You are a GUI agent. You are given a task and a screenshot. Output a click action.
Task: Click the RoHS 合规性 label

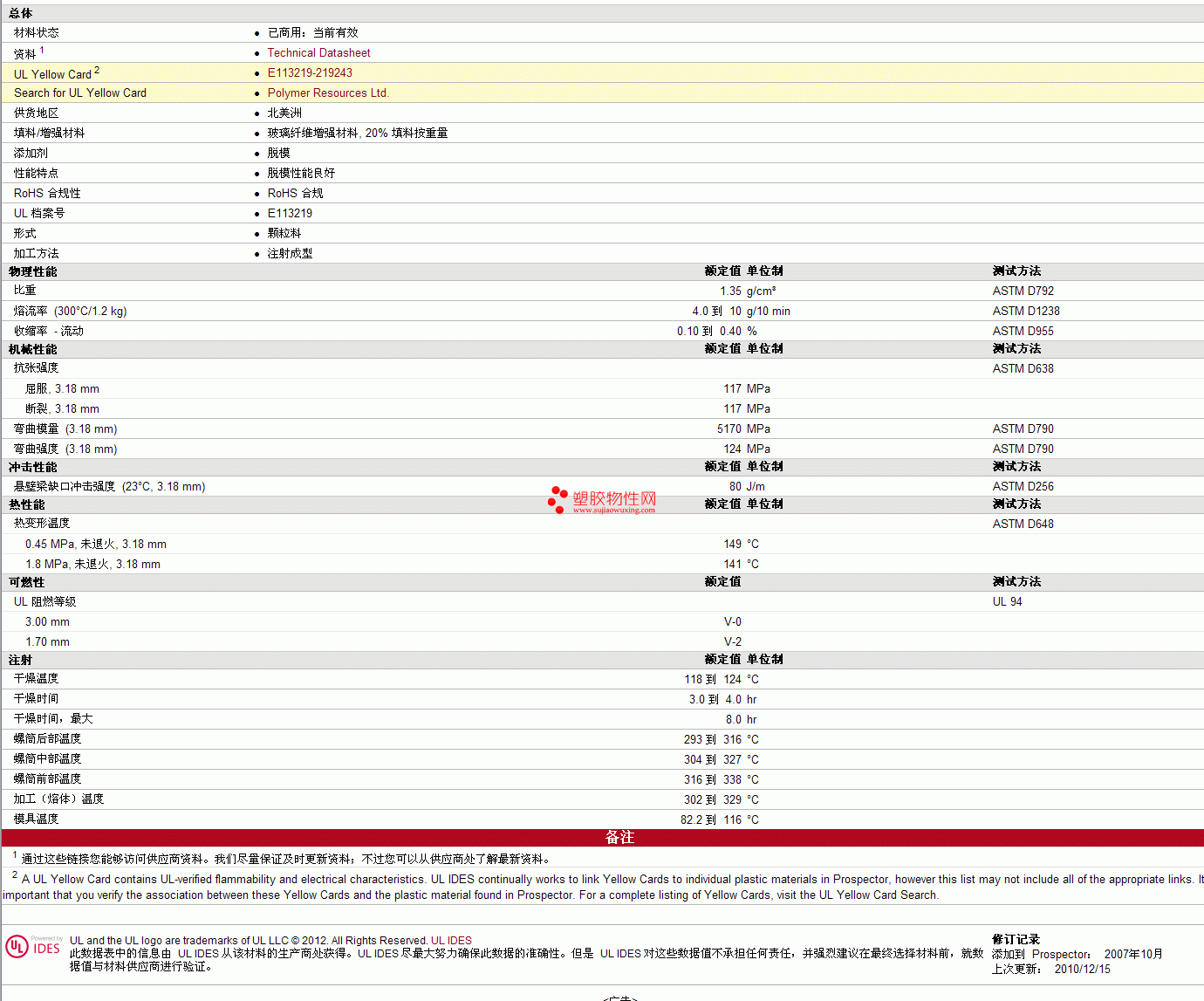[x=47, y=194]
